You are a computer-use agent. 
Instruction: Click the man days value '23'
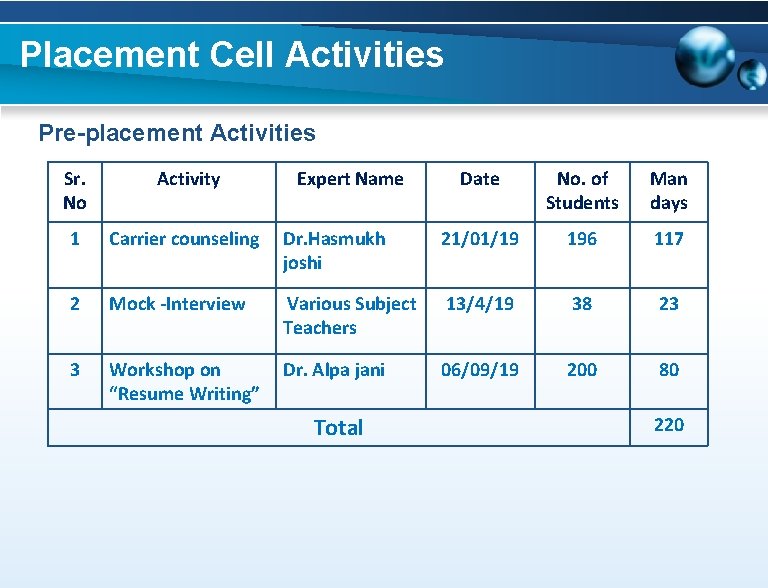(x=669, y=304)
